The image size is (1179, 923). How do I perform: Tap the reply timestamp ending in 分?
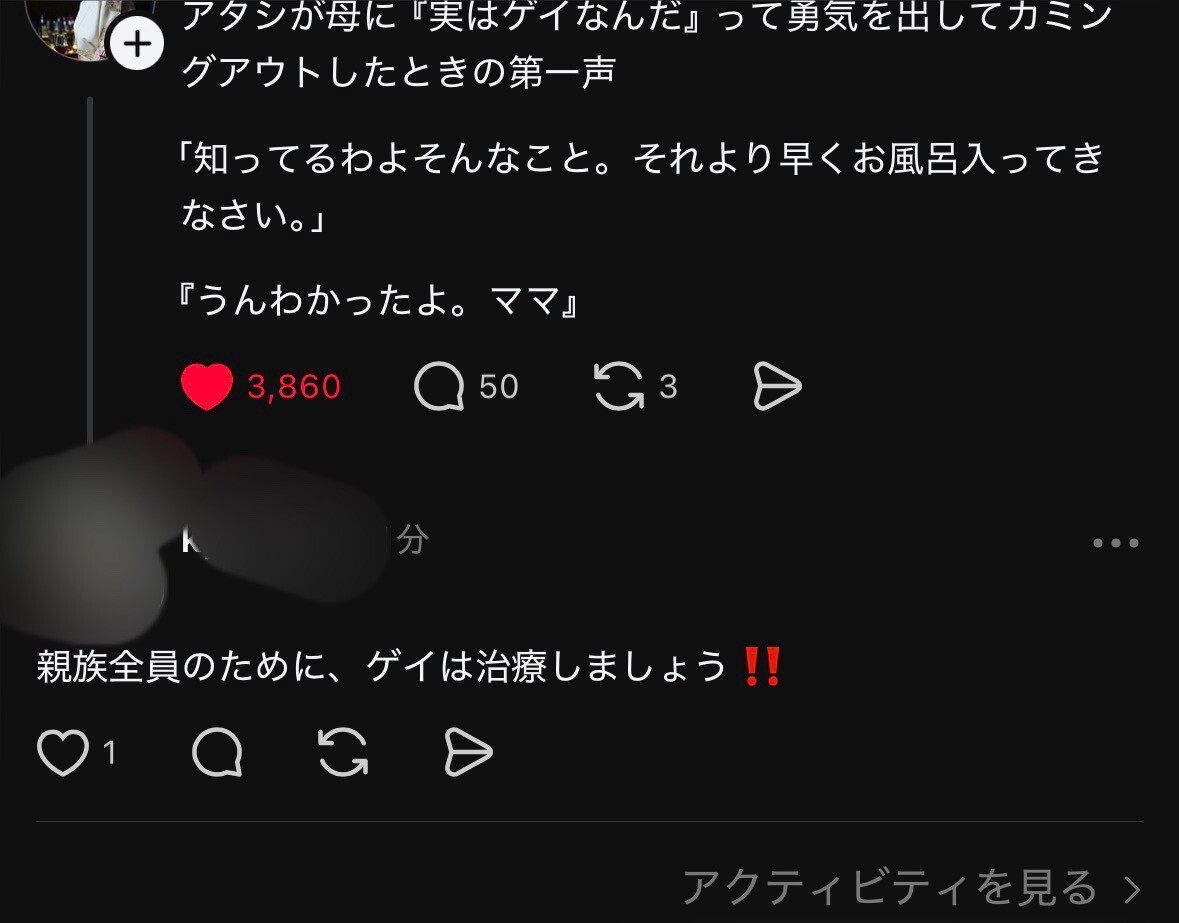(412, 540)
